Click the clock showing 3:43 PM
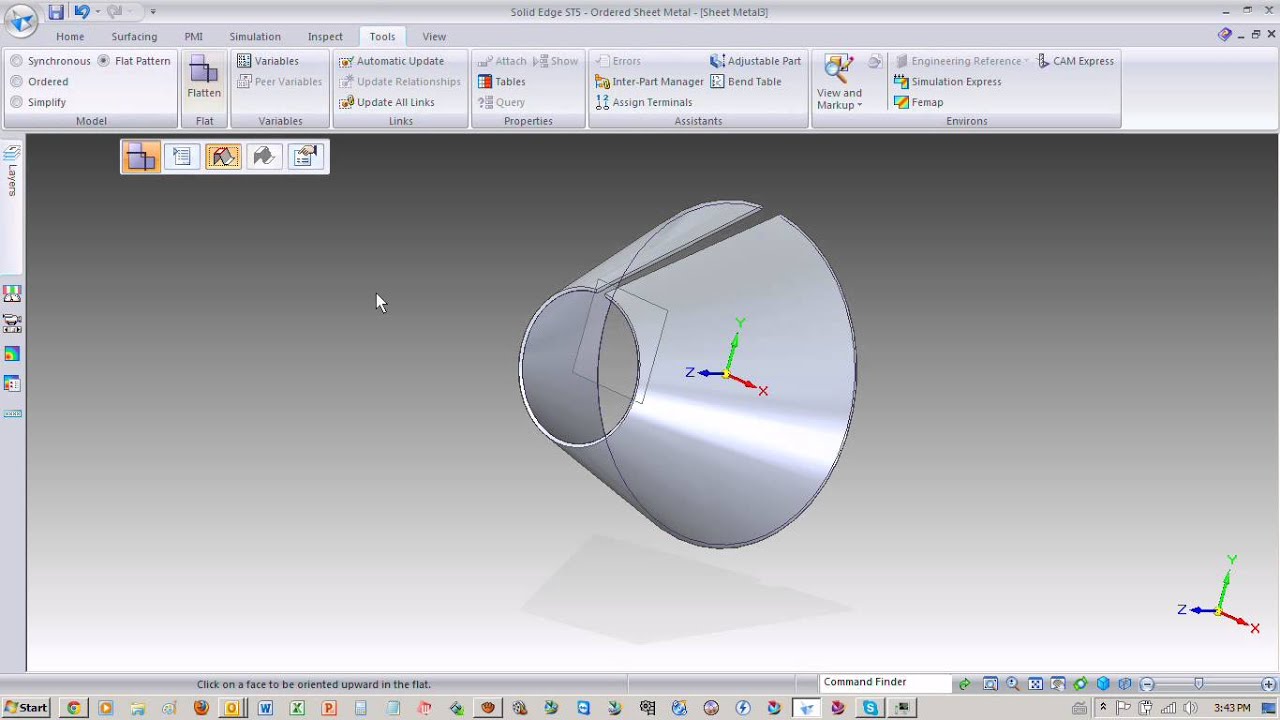This screenshot has width=1280, height=720. [x=1231, y=707]
